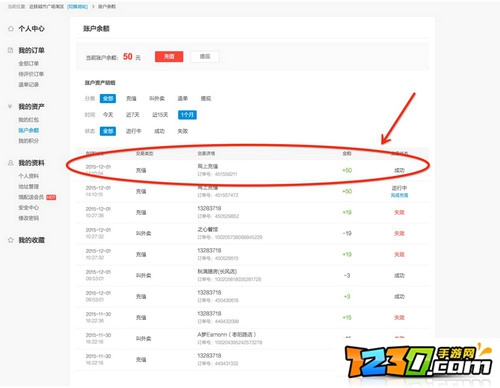Viewport: 500px width, 388px height.
Task: Filter the 状态 status row by 进行中
Action: [x=134, y=131]
